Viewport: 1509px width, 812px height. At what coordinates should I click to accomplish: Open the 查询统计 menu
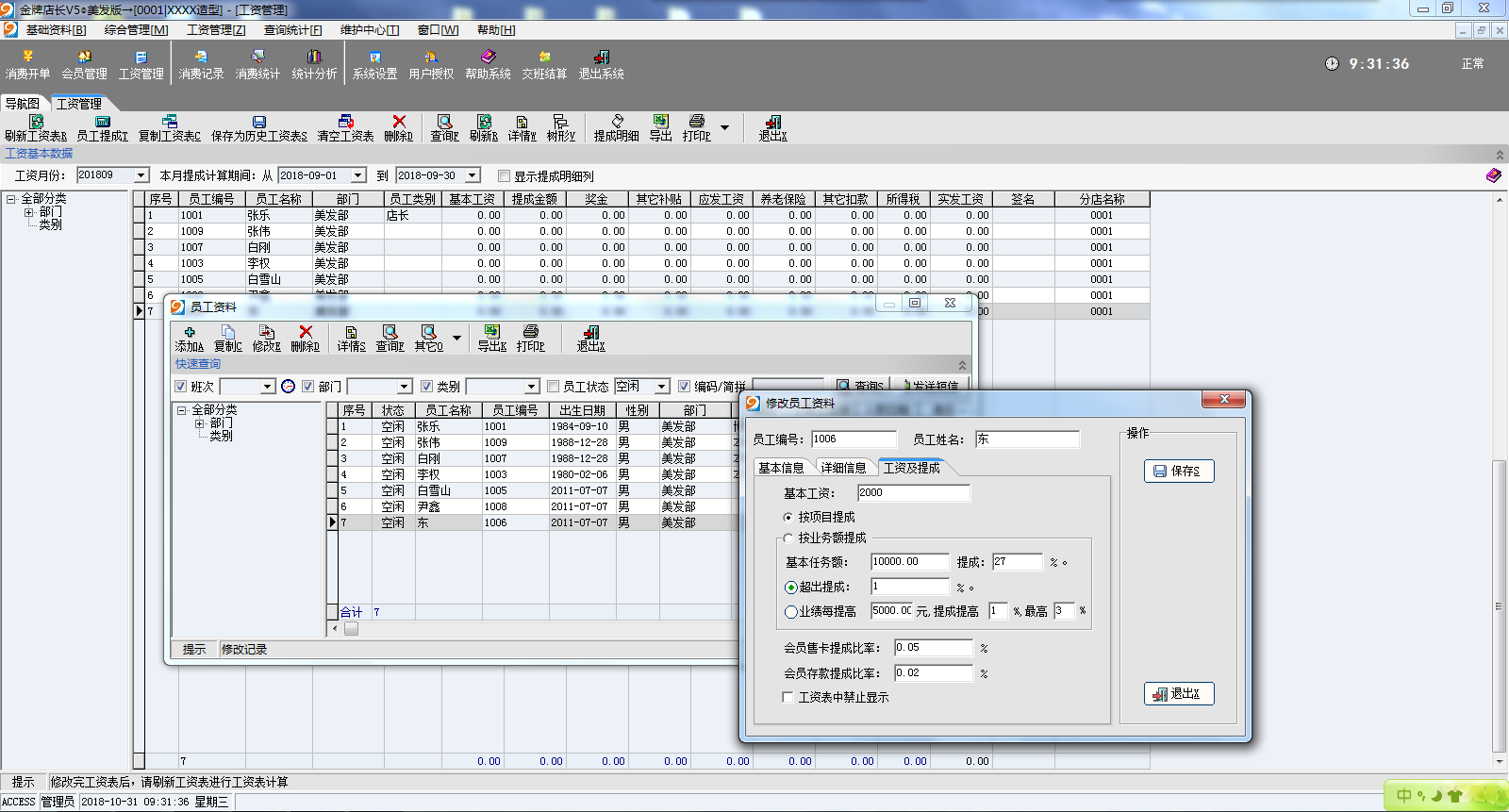292,30
